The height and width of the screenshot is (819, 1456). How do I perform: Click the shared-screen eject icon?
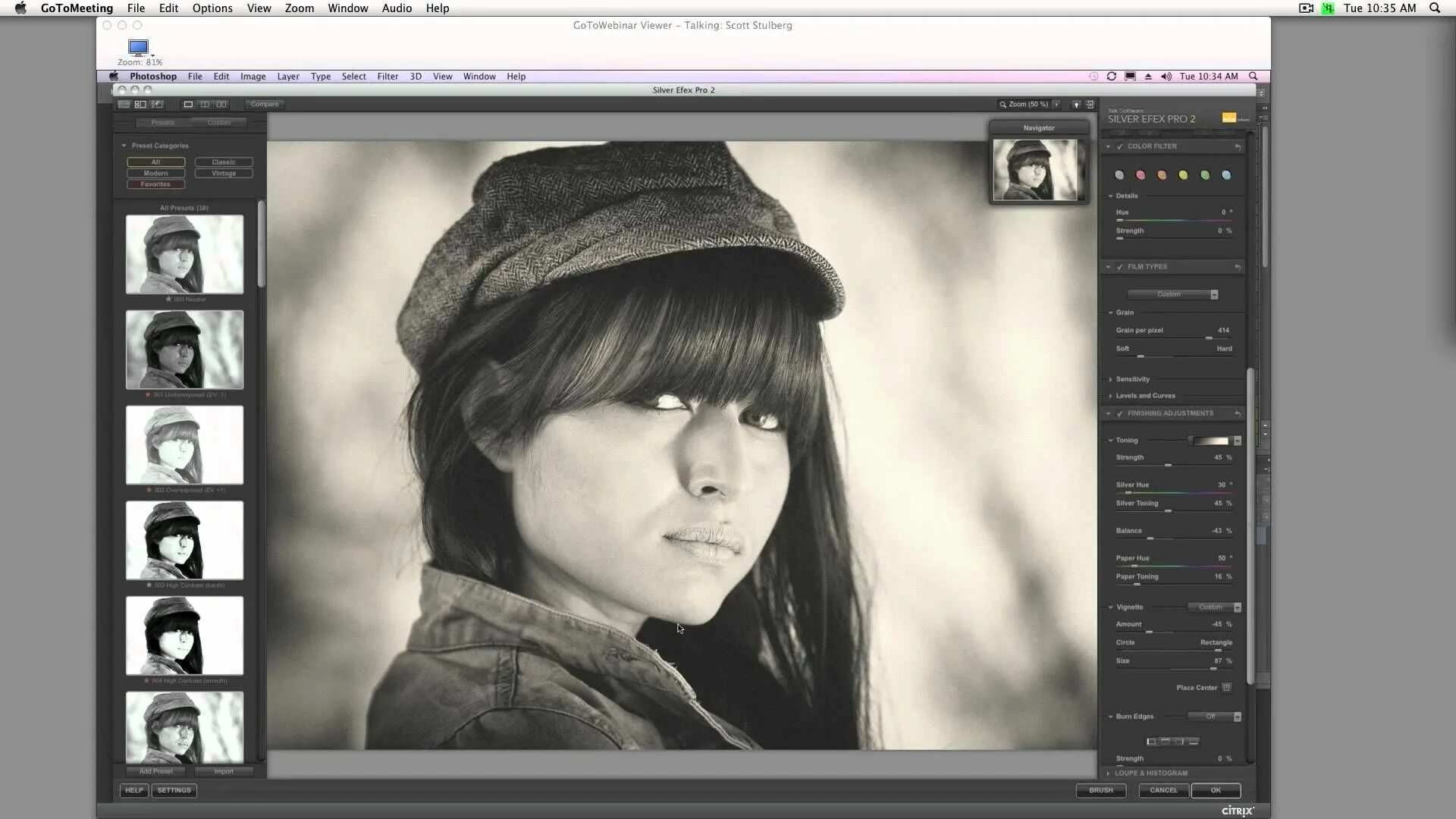pyautogui.click(x=1148, y=77)
